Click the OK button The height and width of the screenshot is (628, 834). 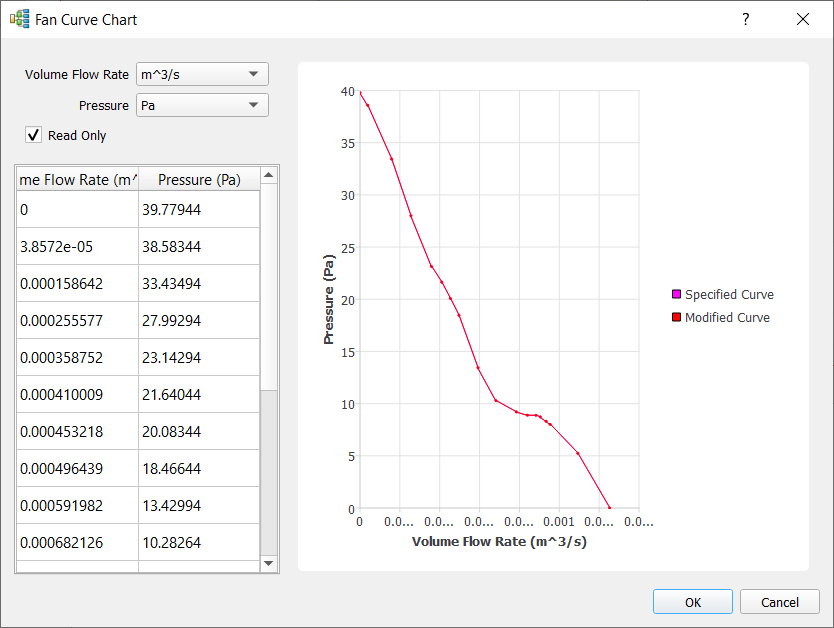693,602
